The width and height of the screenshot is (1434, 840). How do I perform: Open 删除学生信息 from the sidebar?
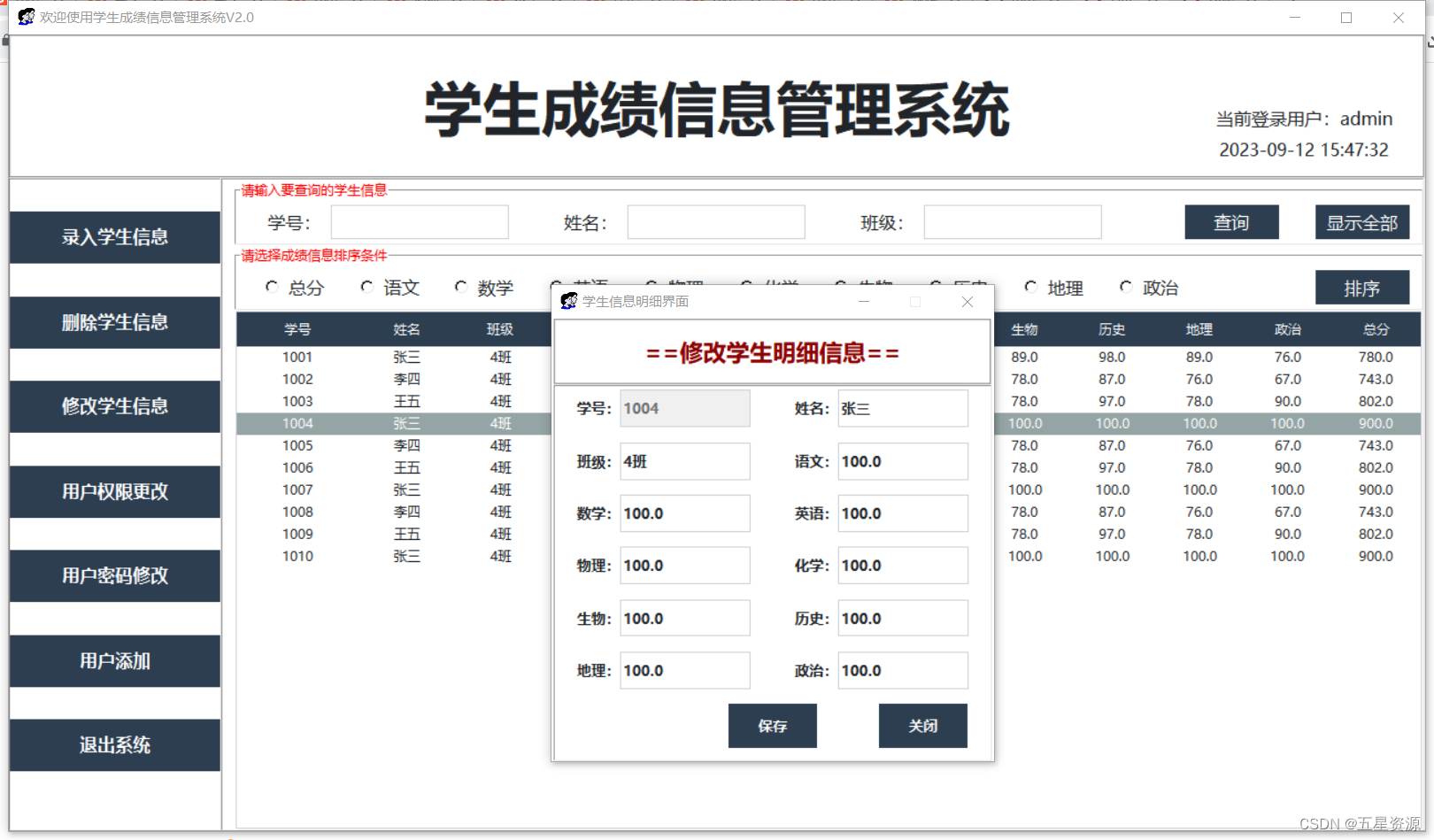tap(114, 322)
